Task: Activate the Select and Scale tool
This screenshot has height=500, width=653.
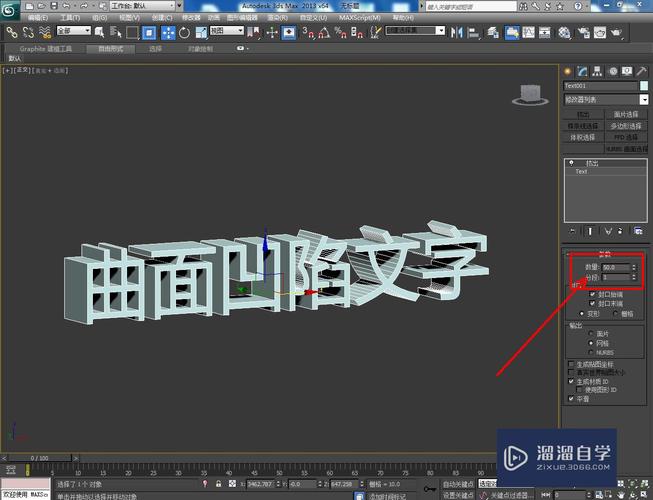Action: pos(201,32)
